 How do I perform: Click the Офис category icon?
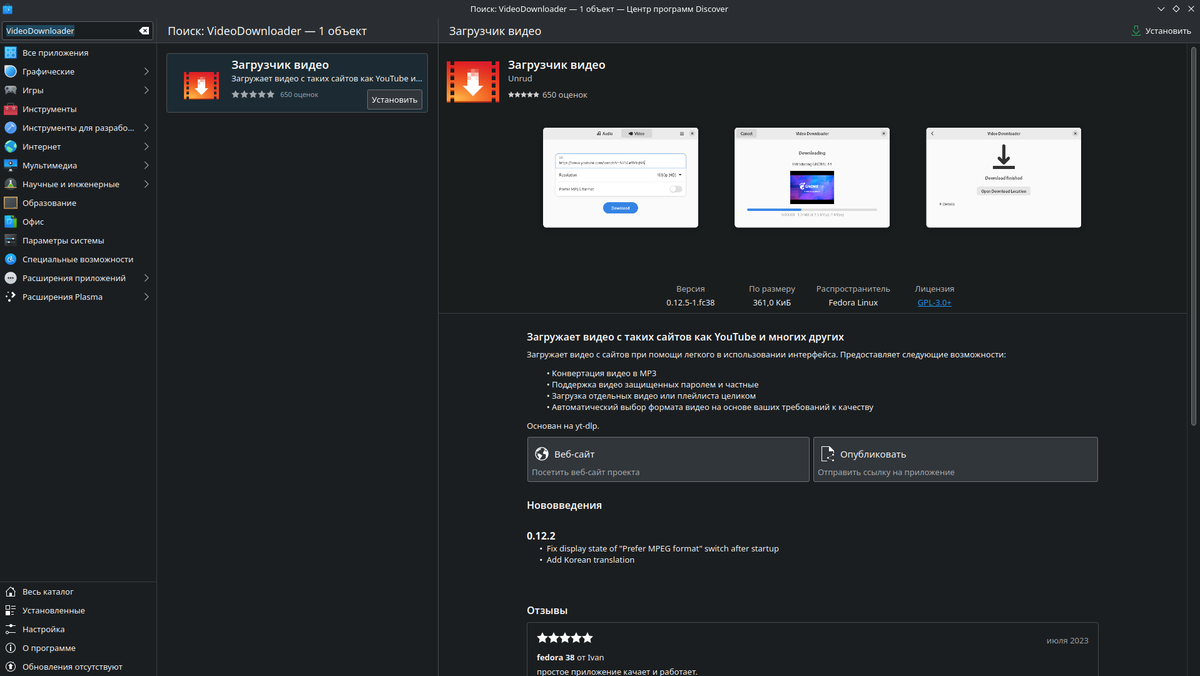[11, 222]
